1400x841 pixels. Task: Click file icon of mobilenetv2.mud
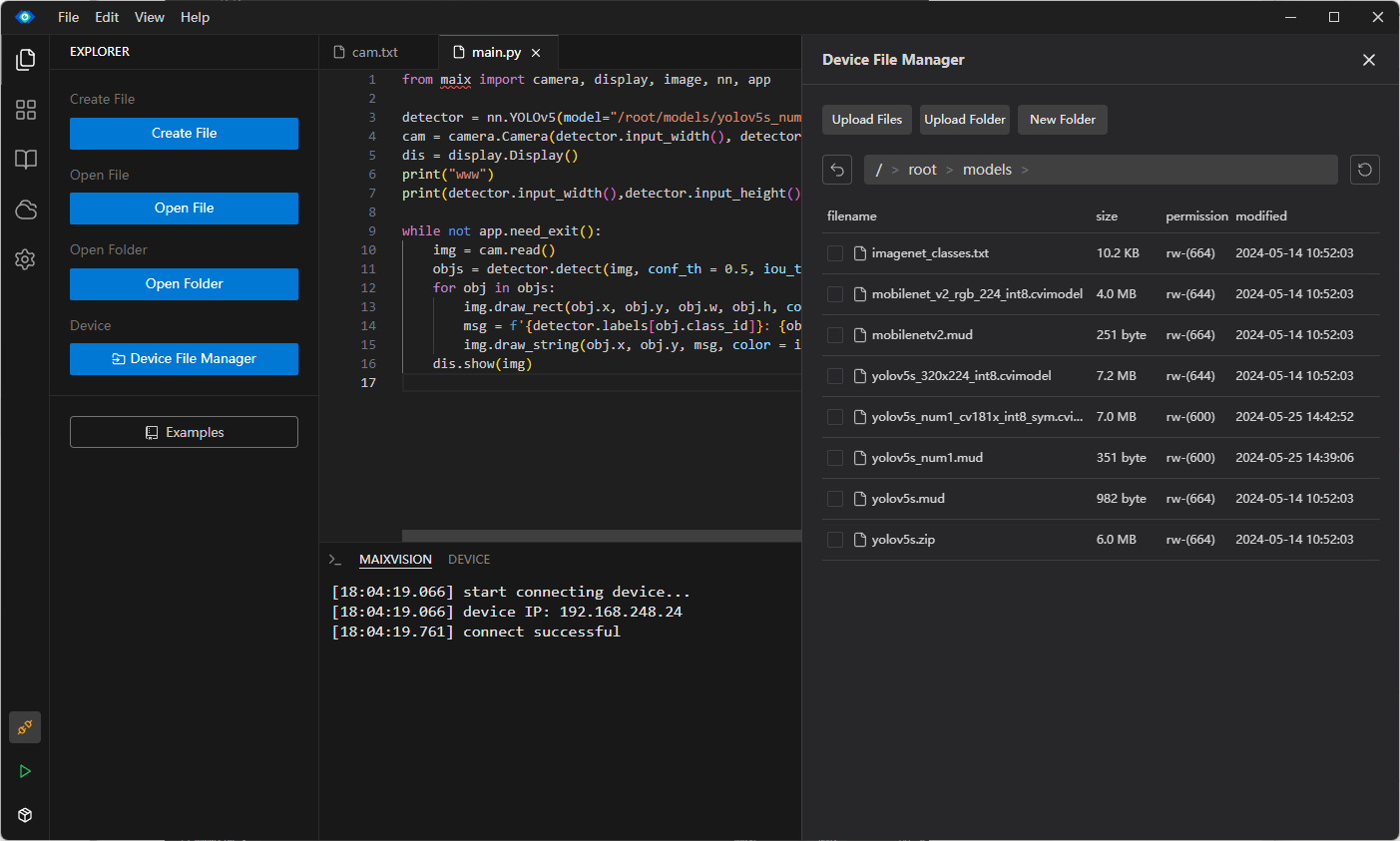[x=860, y=335]
